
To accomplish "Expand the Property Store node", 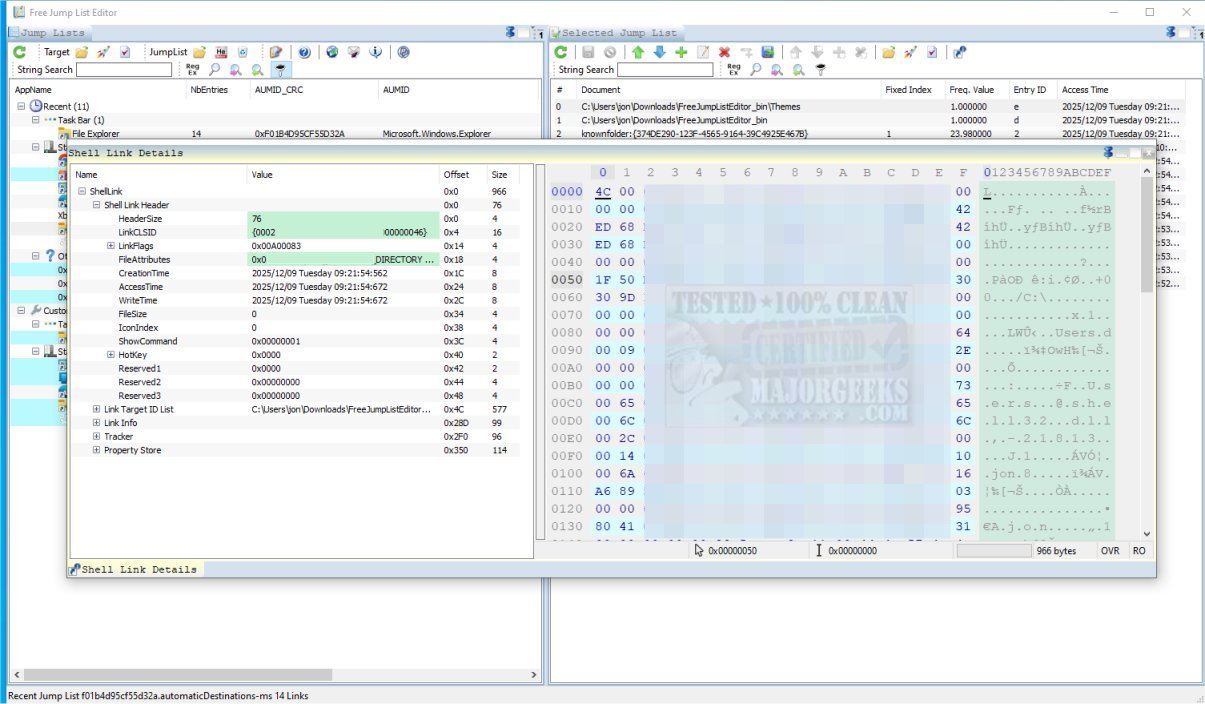I will click(96, 450).
